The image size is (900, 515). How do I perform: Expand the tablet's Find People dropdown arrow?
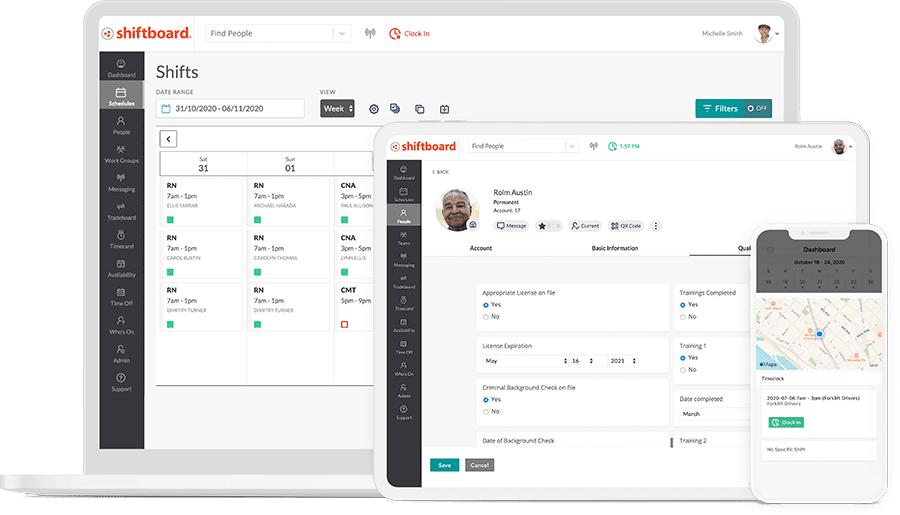(572, 146)
